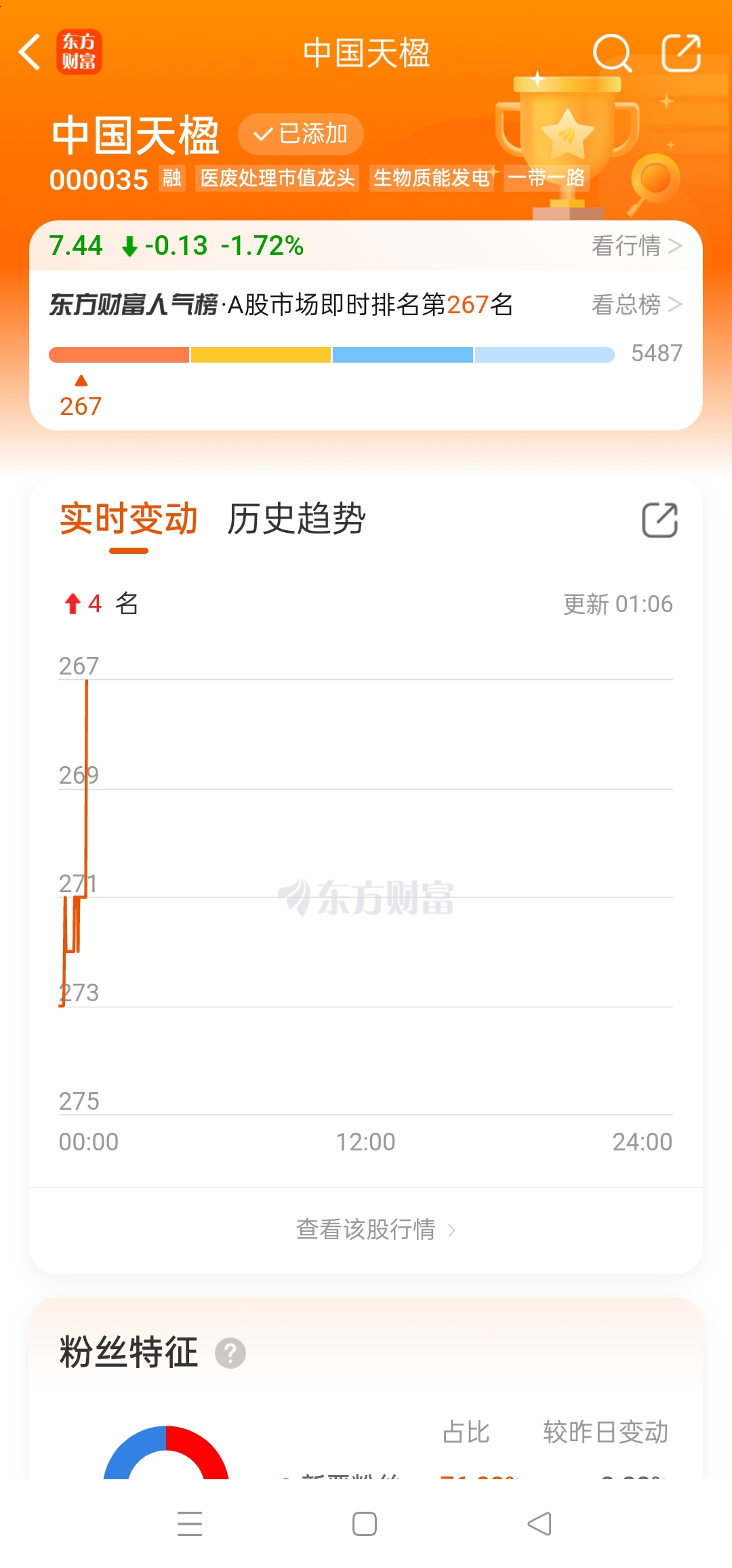This screenshot has width=732, height=1568.
Task: Tap the 一带一路 concept tag
Action: click(x=546, y=178)
